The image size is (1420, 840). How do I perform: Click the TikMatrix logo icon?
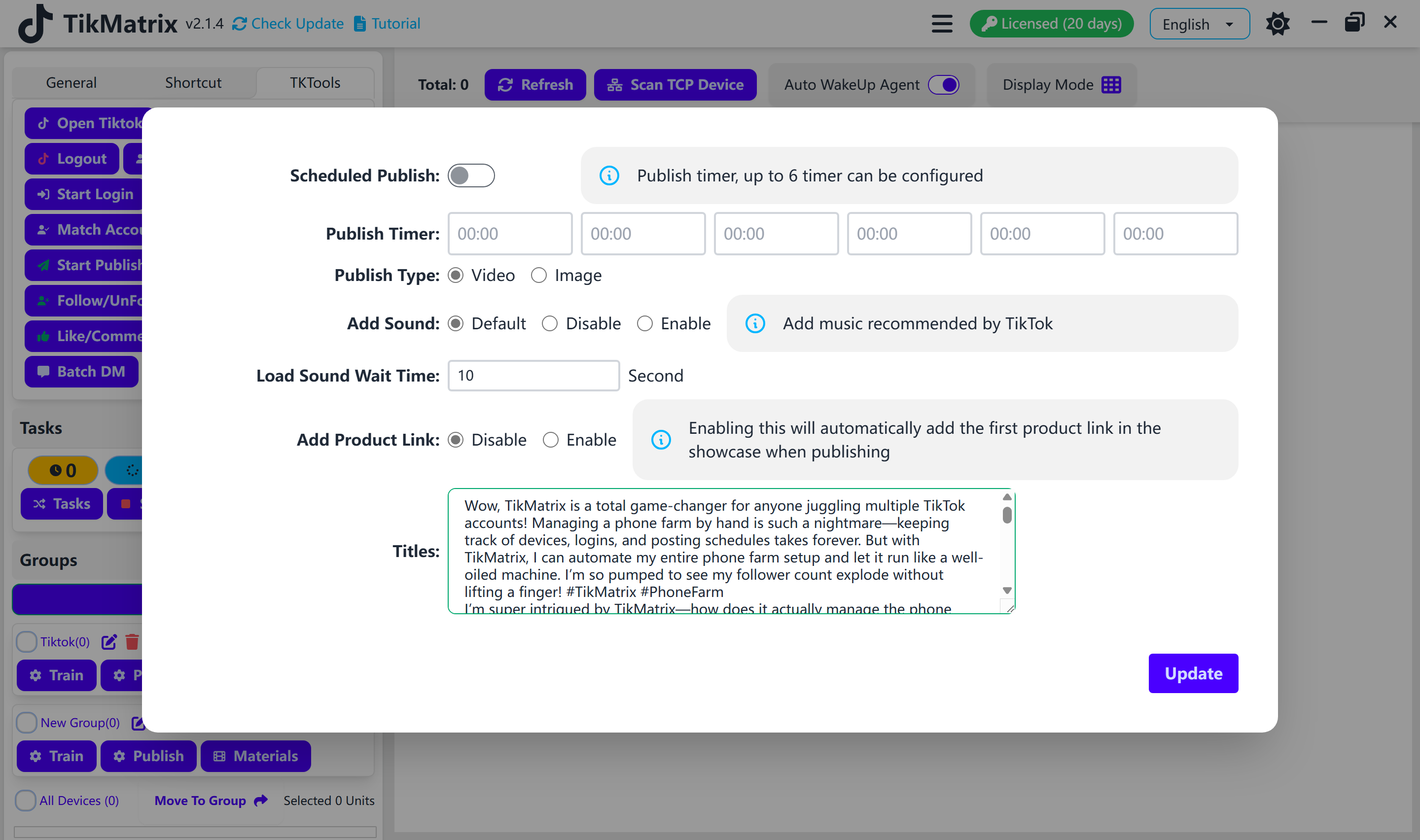point(35,24)
